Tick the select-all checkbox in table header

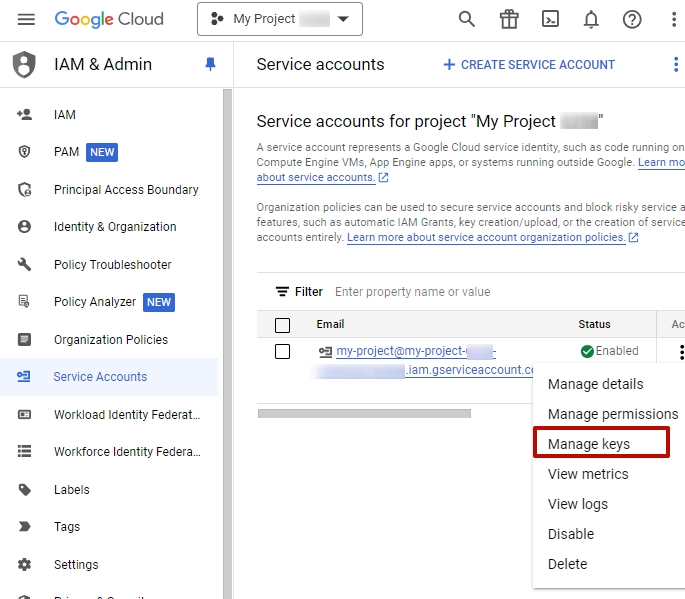[282, 325]
